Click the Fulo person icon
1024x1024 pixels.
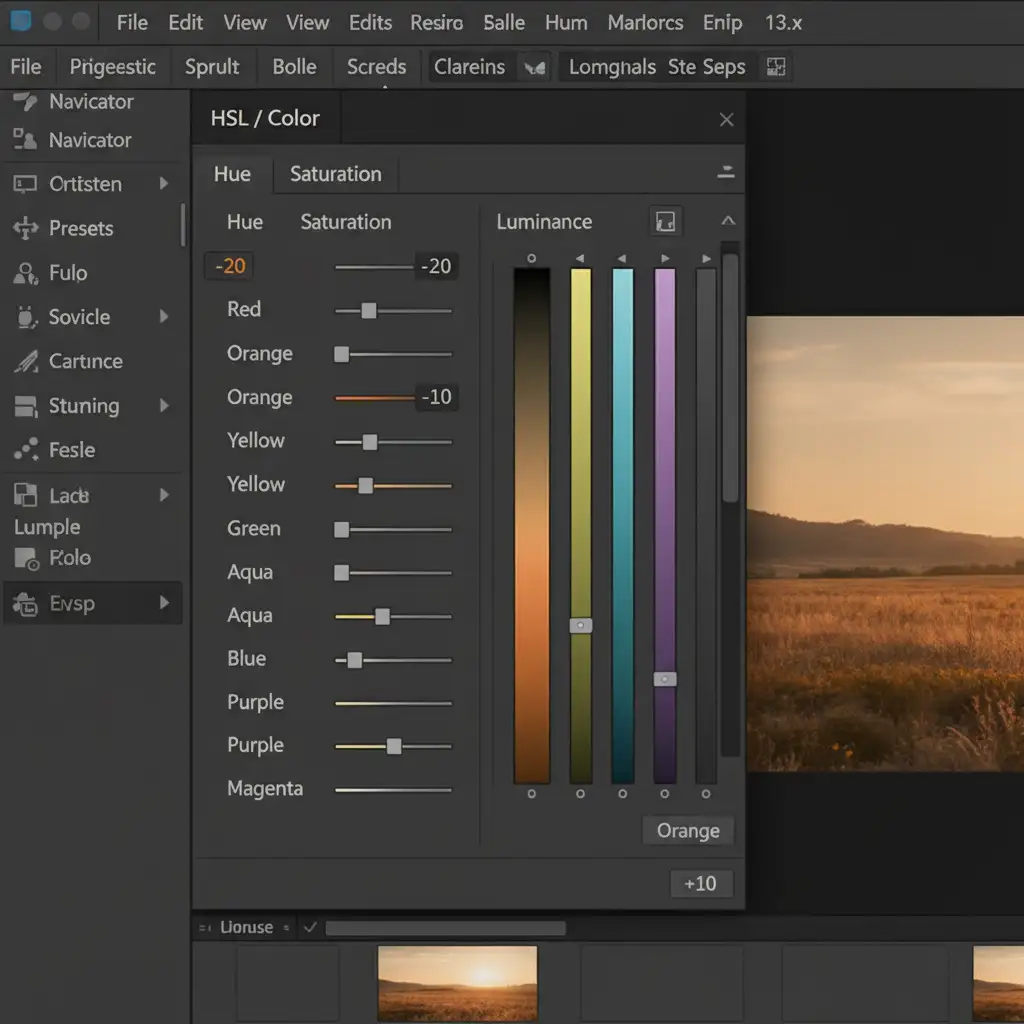point(25,273)
